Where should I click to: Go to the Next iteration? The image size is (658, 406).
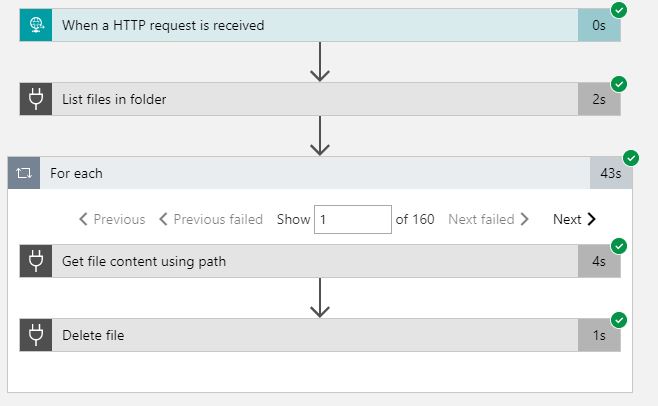pos(574,219)
